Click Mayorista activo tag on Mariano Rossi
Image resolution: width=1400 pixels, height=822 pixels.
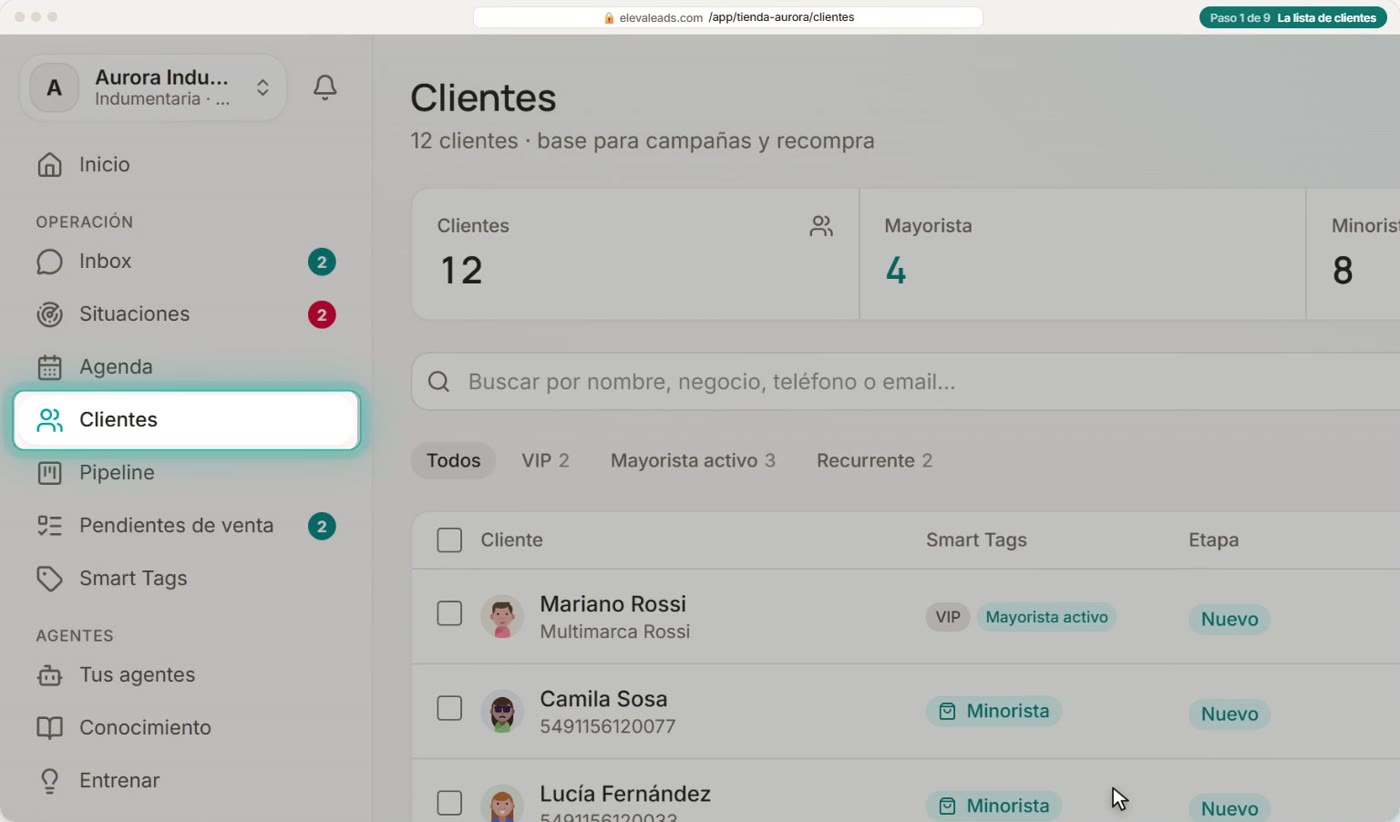point(1046,618)
